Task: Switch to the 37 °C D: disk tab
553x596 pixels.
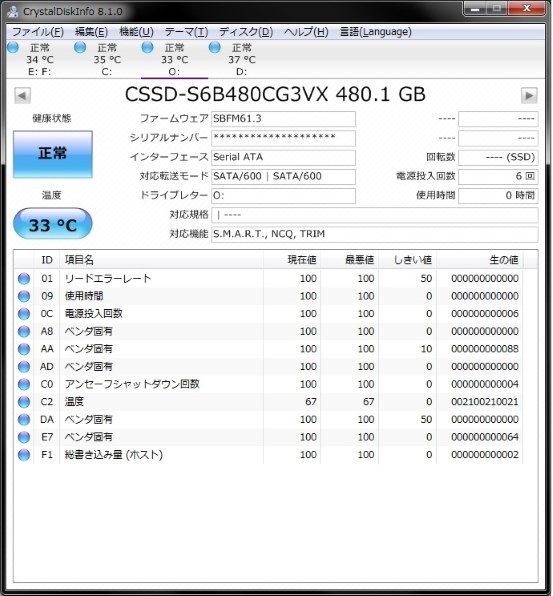Action: pos(241,60)
